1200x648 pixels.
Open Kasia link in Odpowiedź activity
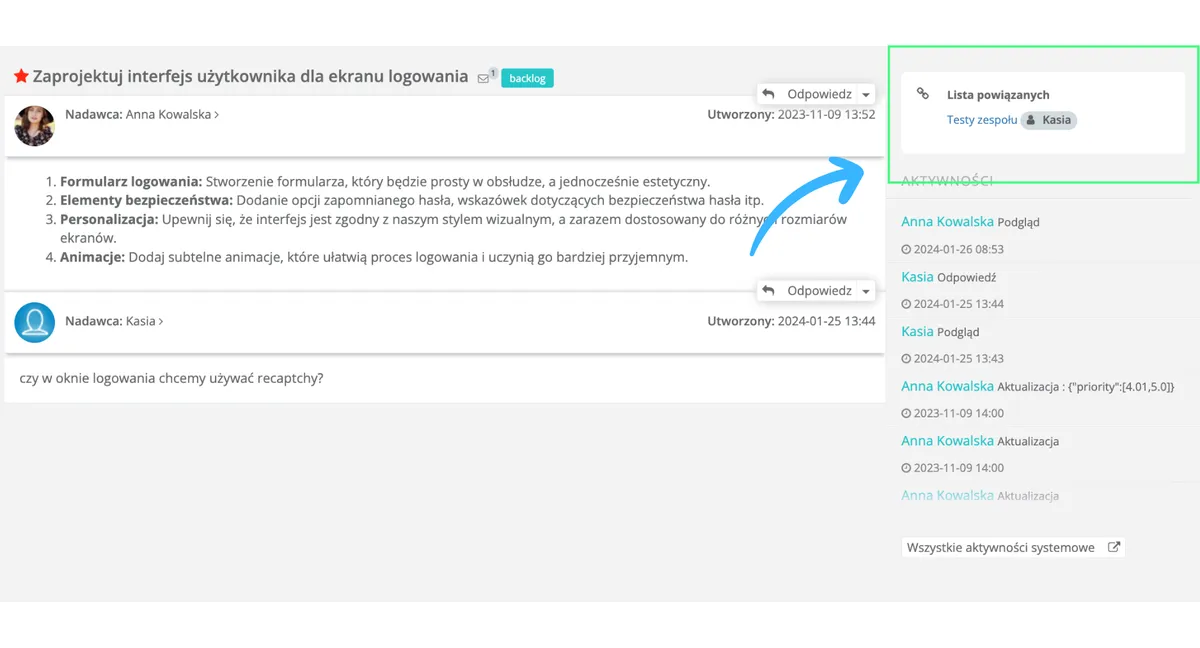tap(917, 276)
